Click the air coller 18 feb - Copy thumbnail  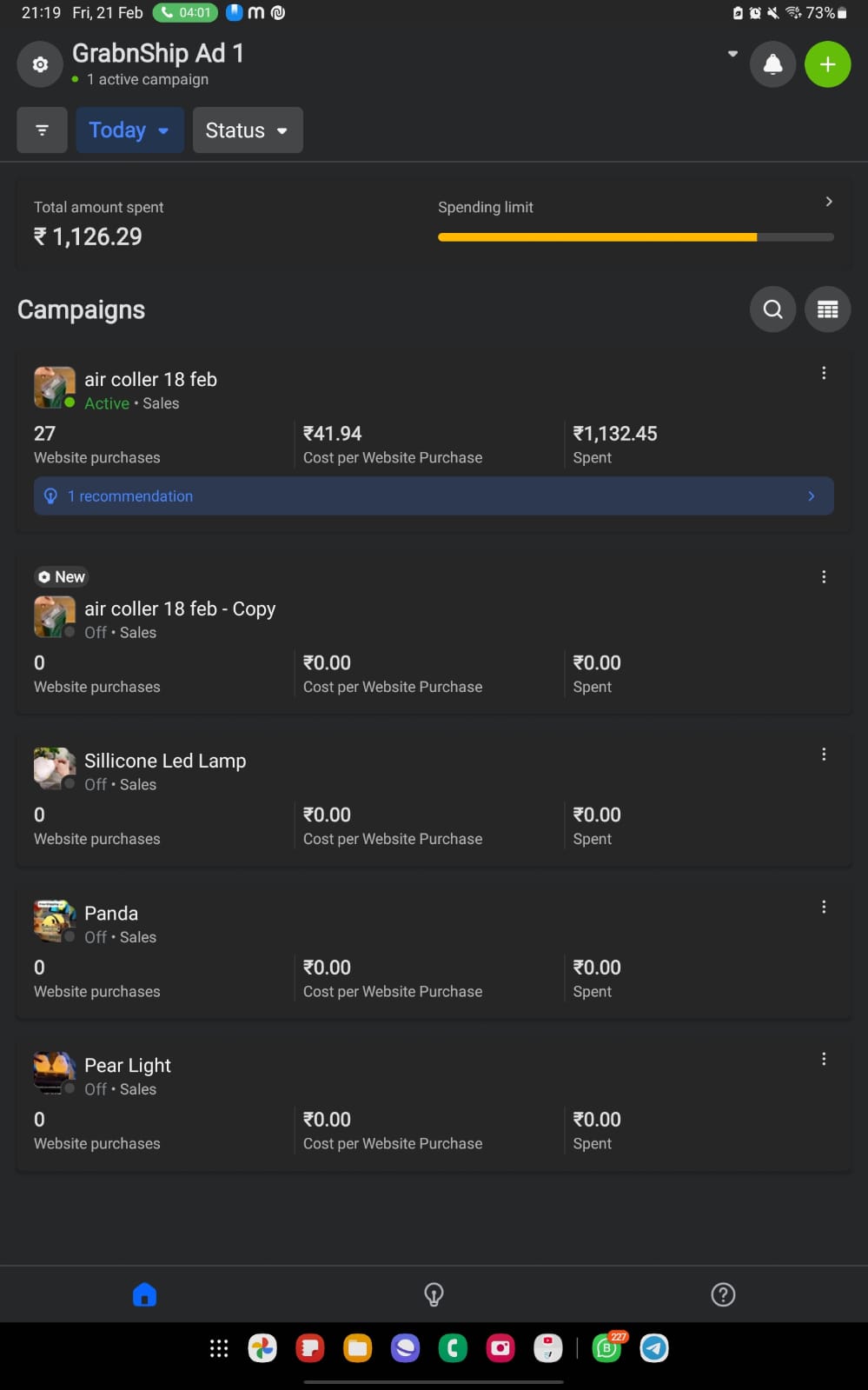[54, 616]
